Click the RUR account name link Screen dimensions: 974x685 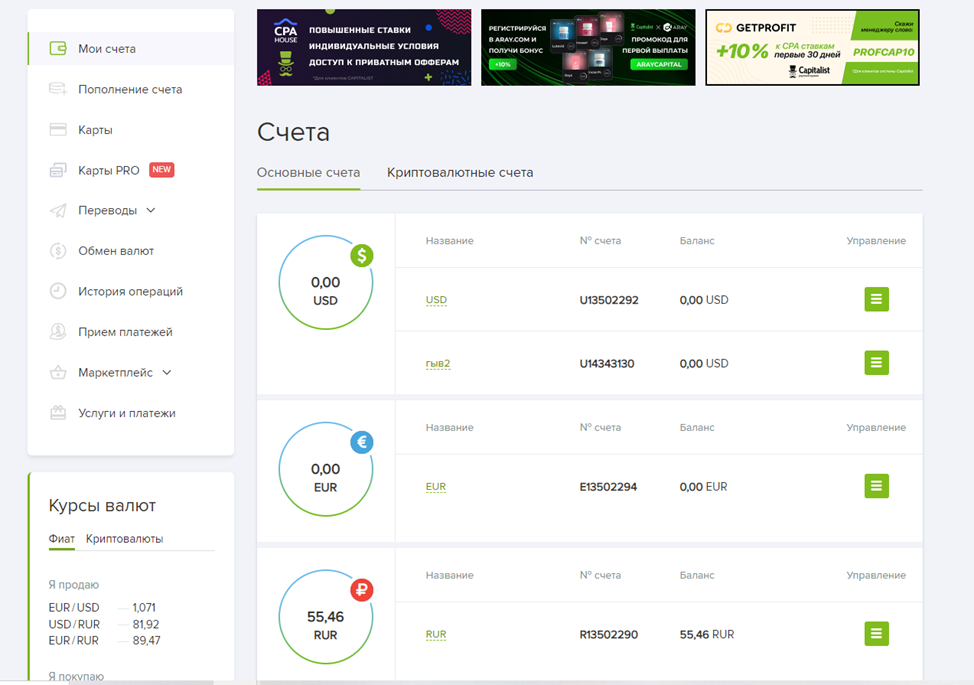pos(436,635)
